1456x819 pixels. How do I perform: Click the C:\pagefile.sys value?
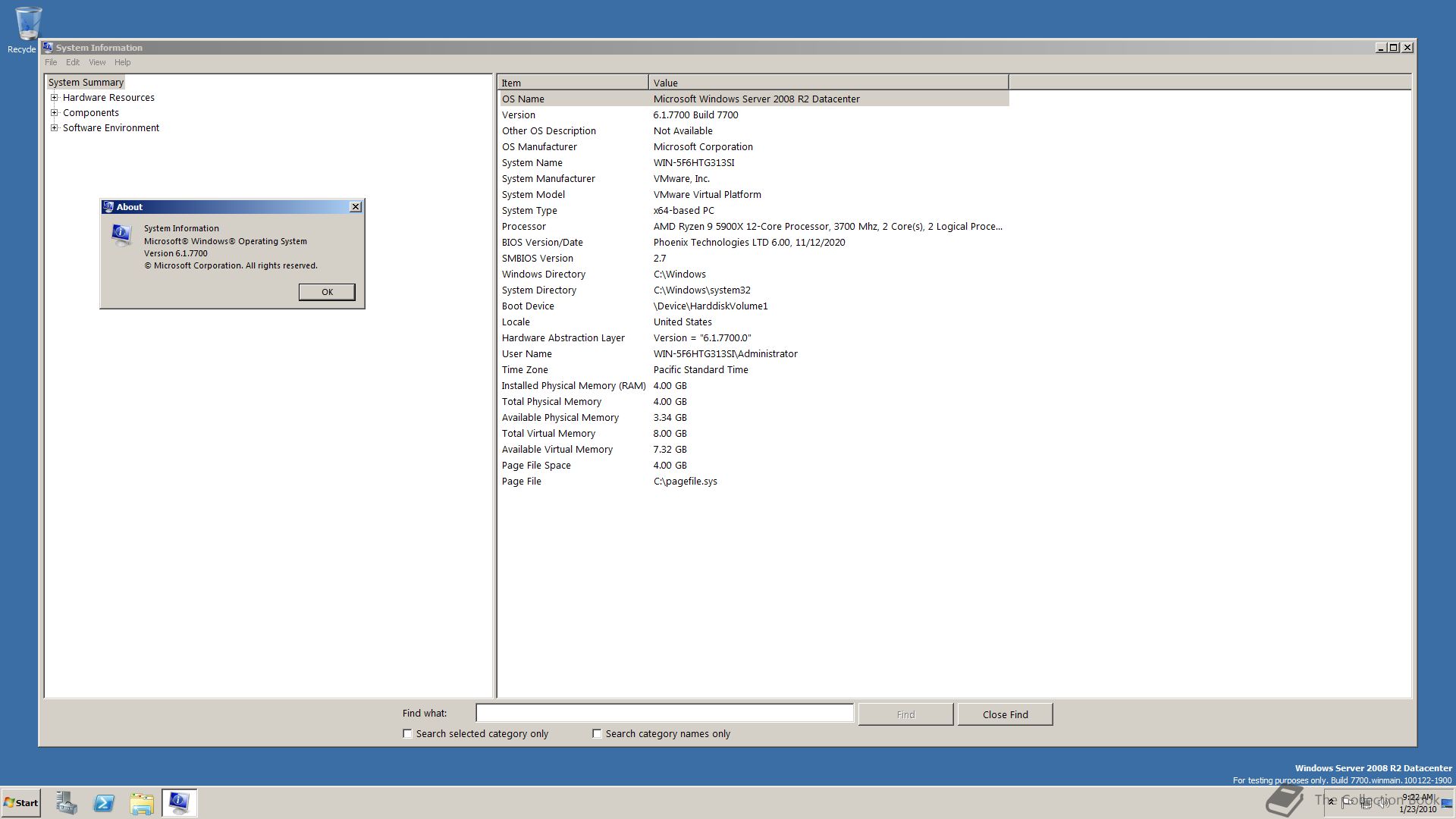click(686, 481)
